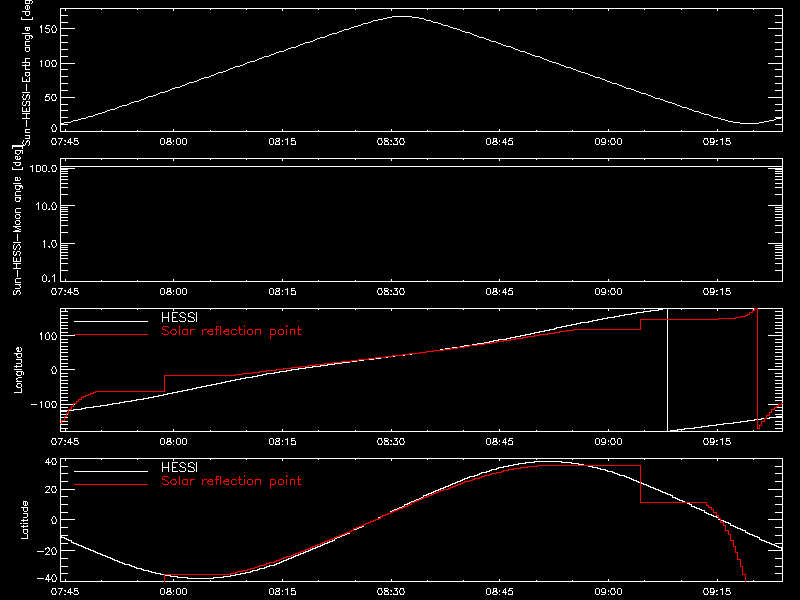Click the flat horizontal line in the Moon angle plot
This screenshot has height=600, width=800.
tap(421, 167)
